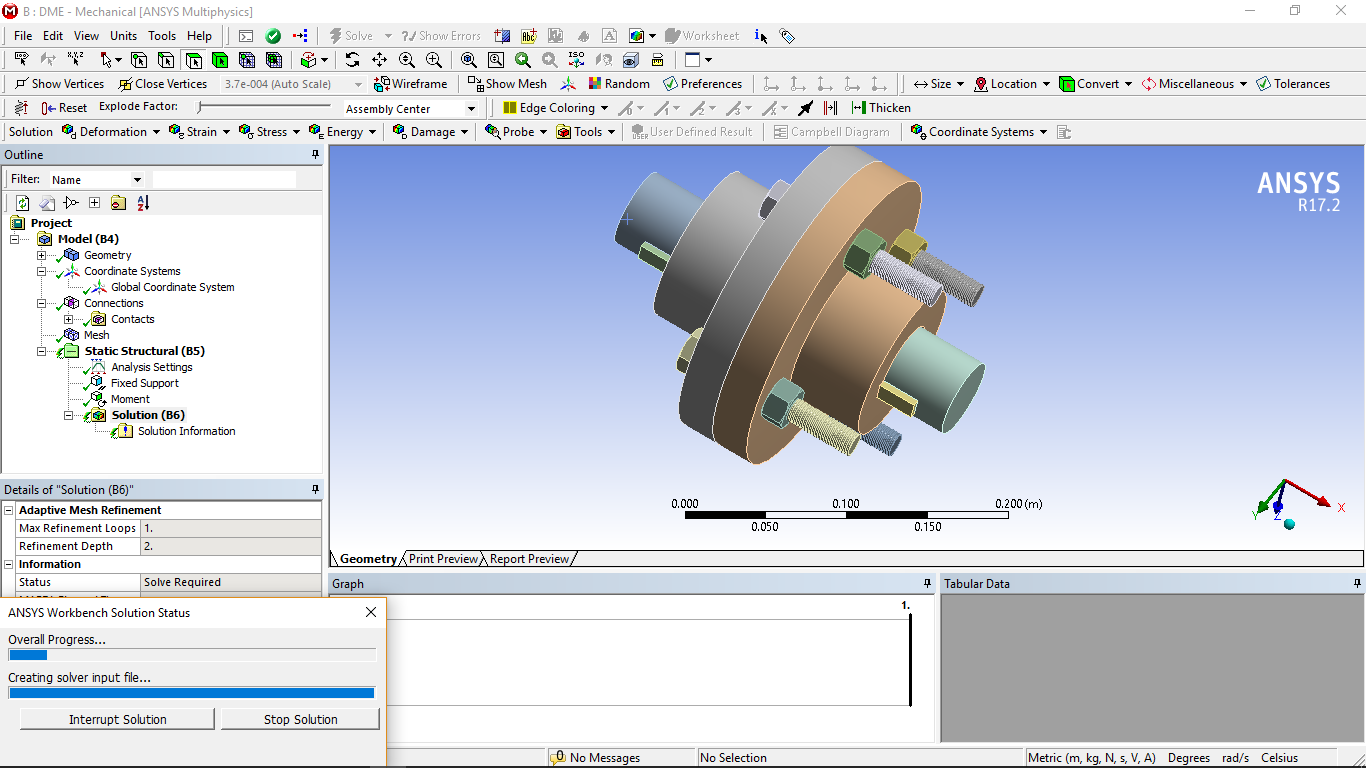The width and height of the screenshot is (1366, 768).
Task: Open the Thicken annotation tool
Action: (858, 108)
